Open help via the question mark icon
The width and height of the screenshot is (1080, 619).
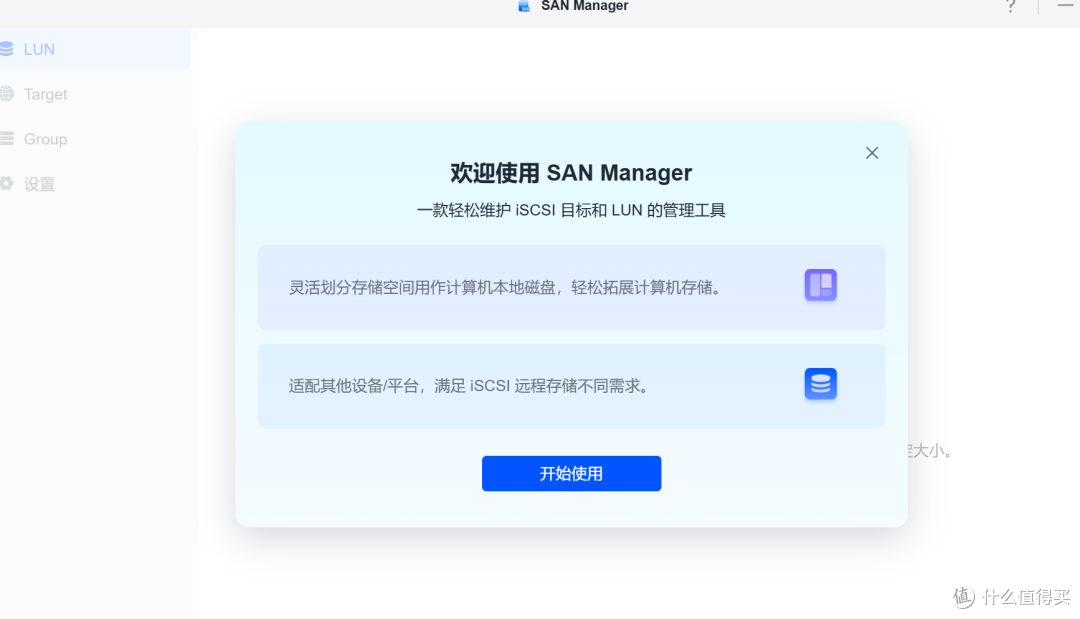(x=1010, y=6)
